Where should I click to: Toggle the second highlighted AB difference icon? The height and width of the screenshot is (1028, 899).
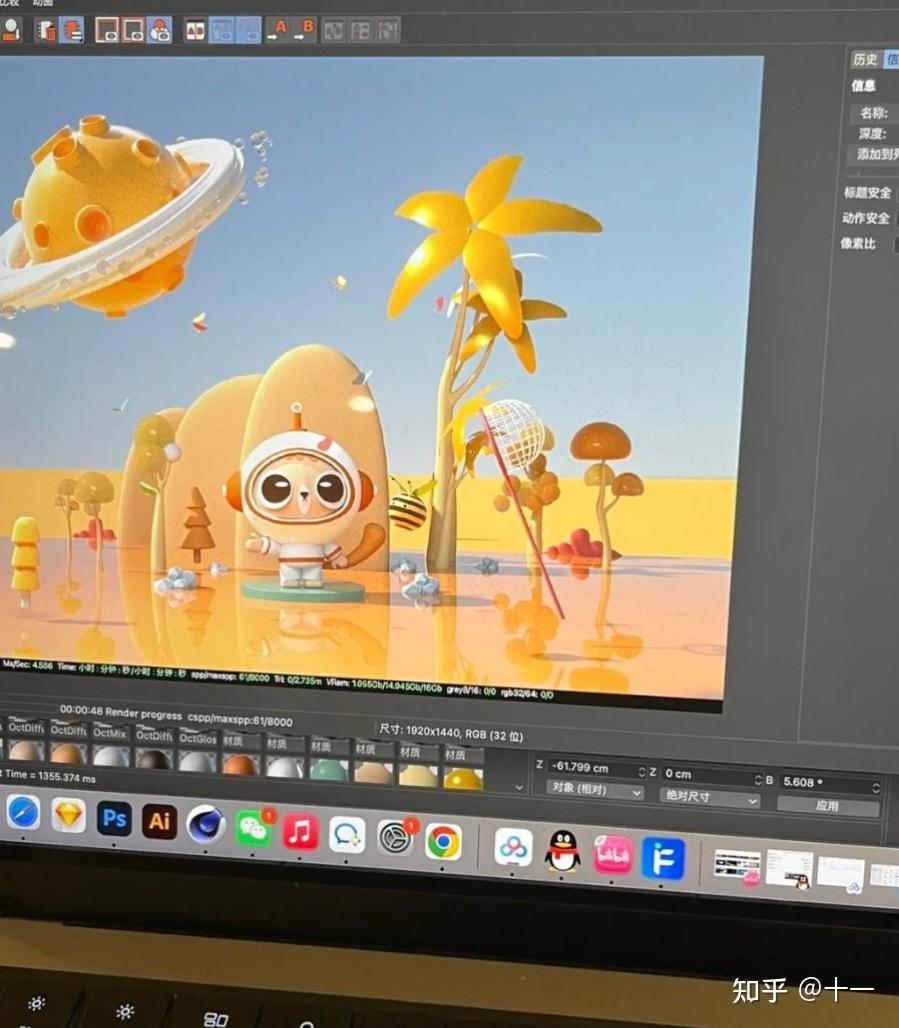tap(249, 30)
